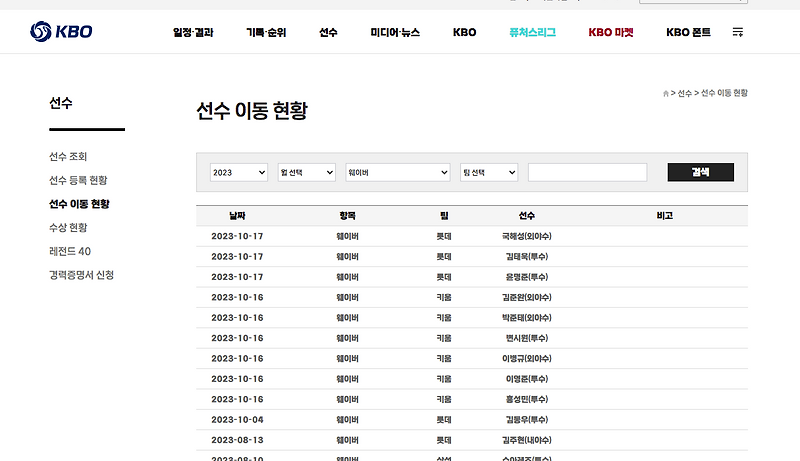The height and width of the screenshot is (461, 800).
Task: Click player 박준태(외야수)
Action: [x=527, y=318]
